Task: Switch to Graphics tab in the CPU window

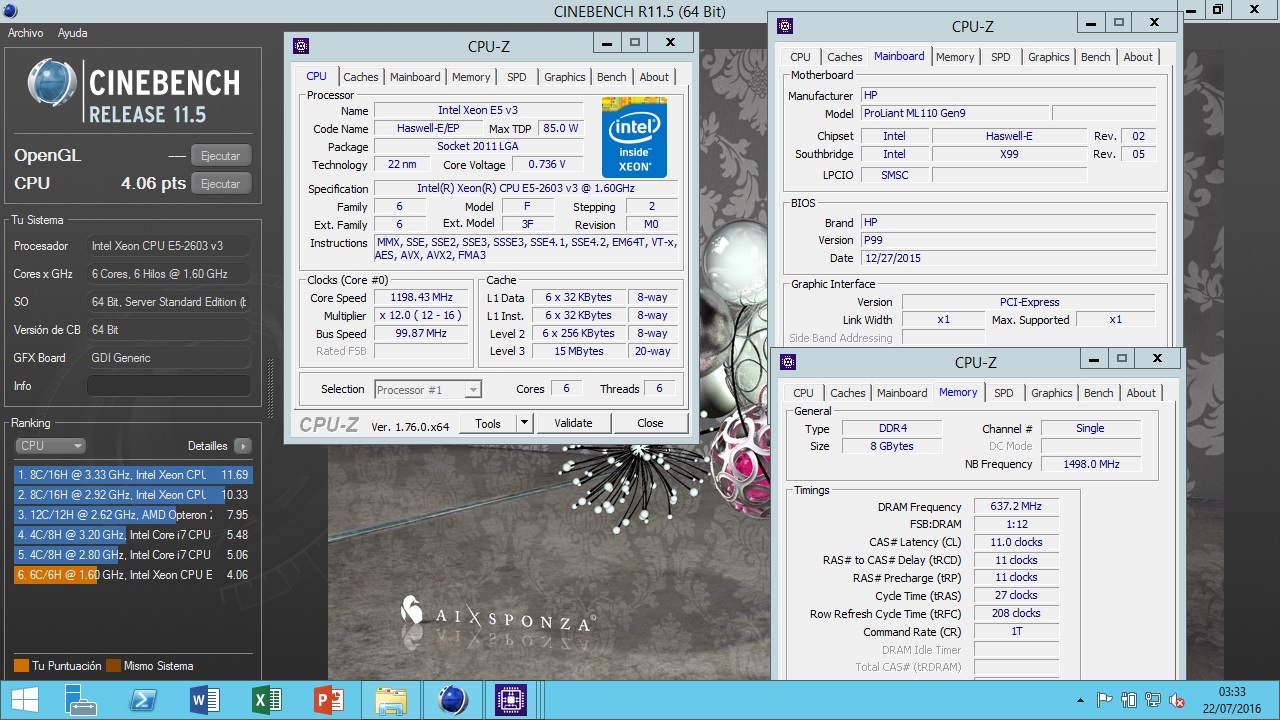Action: tap(565, 77)
